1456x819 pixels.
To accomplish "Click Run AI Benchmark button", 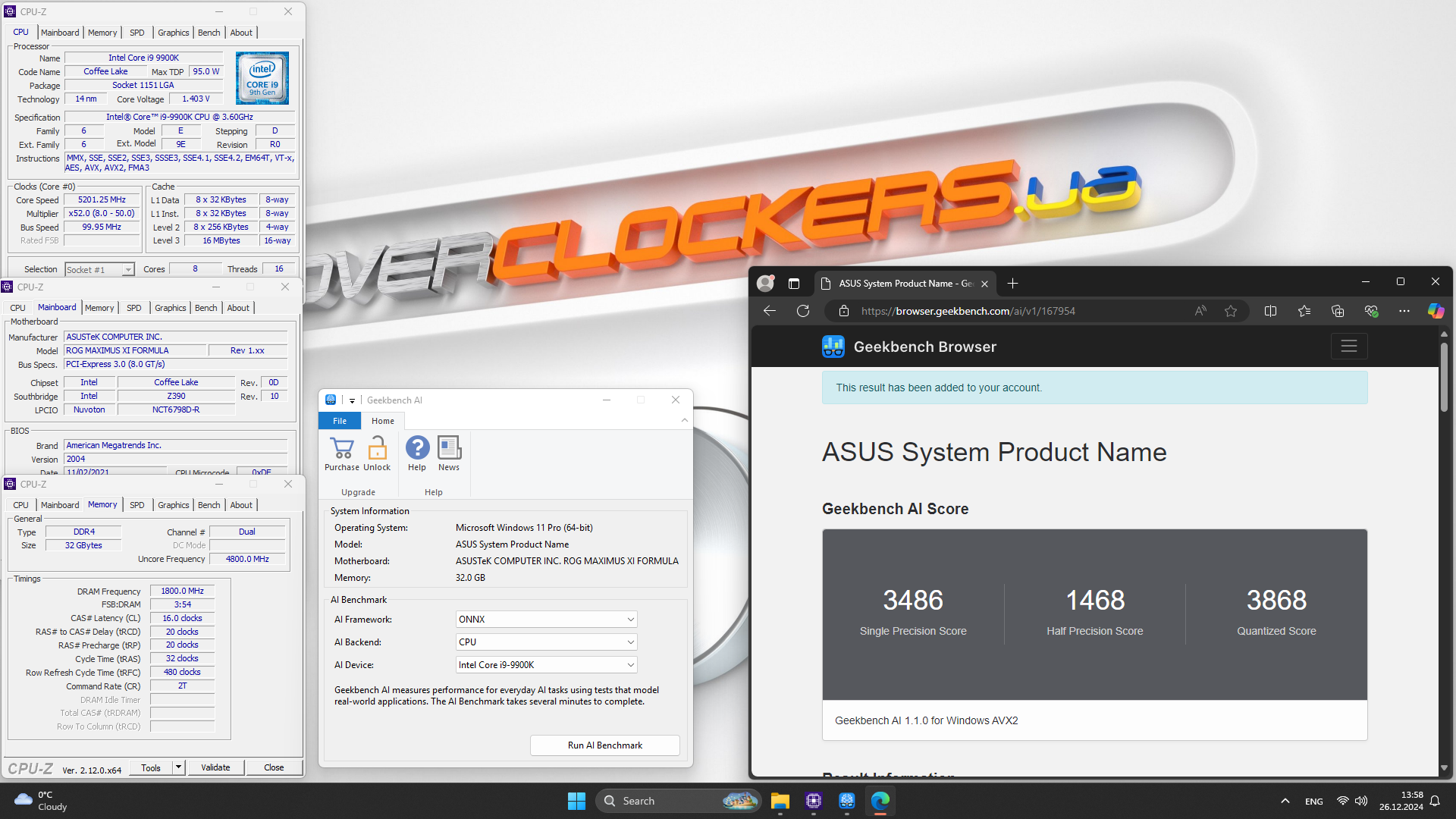I will [x=604, y=745].
